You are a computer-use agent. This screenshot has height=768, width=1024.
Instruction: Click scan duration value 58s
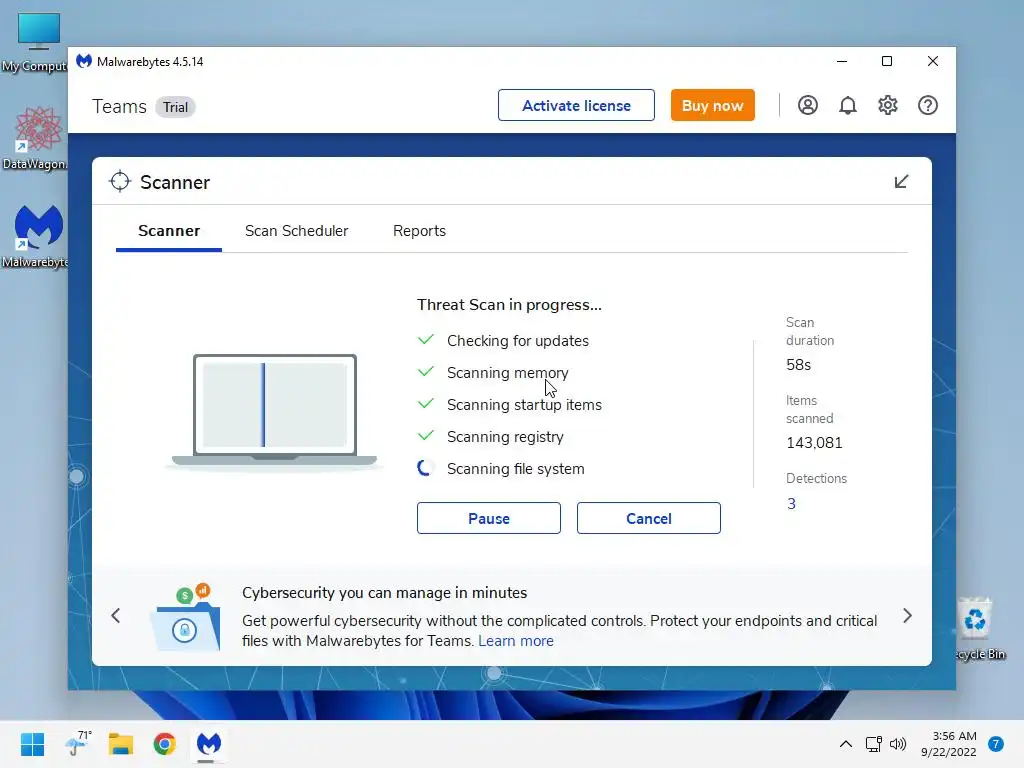coord(799,365)
